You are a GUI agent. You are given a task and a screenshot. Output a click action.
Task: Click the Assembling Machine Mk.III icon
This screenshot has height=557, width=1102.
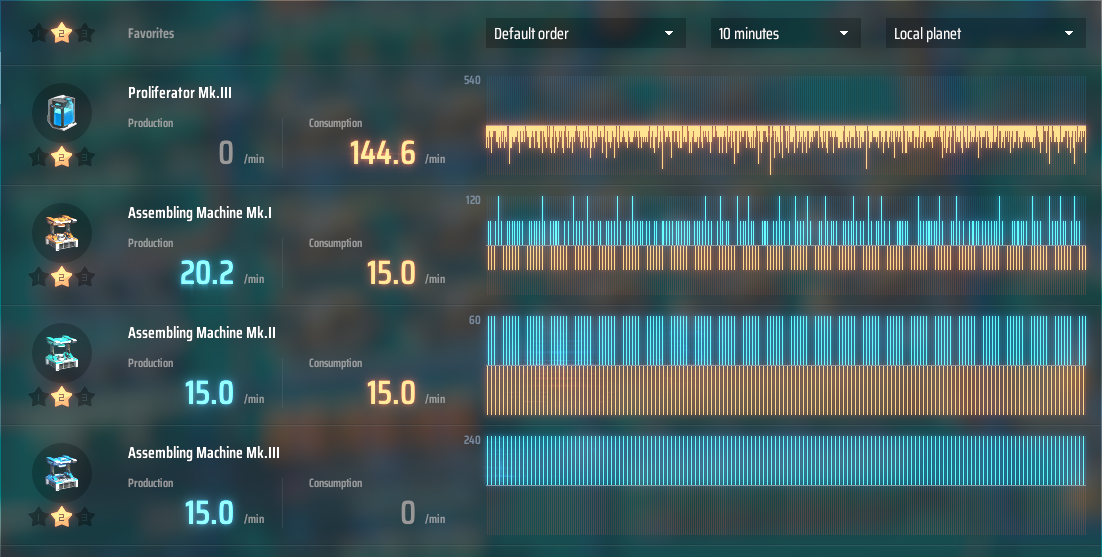(x=62, y=471)
